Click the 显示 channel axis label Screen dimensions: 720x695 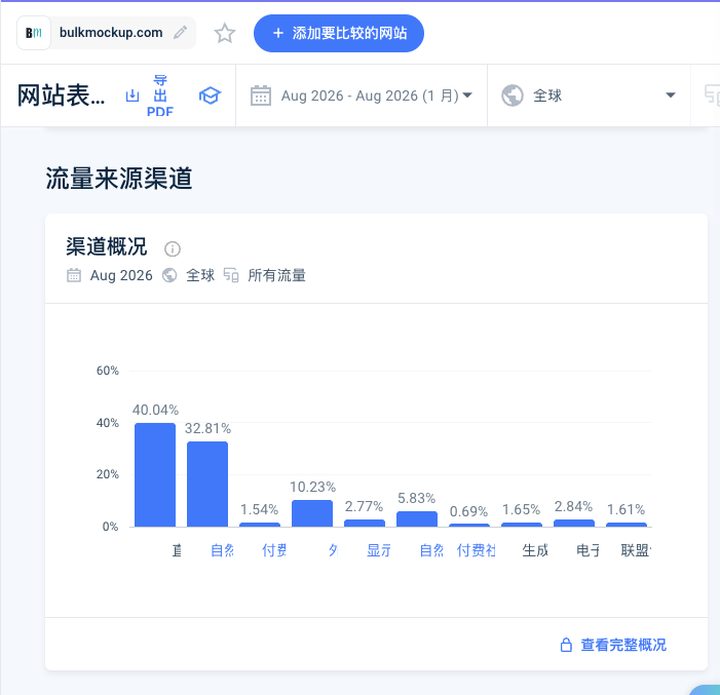[x=379, y=550]
